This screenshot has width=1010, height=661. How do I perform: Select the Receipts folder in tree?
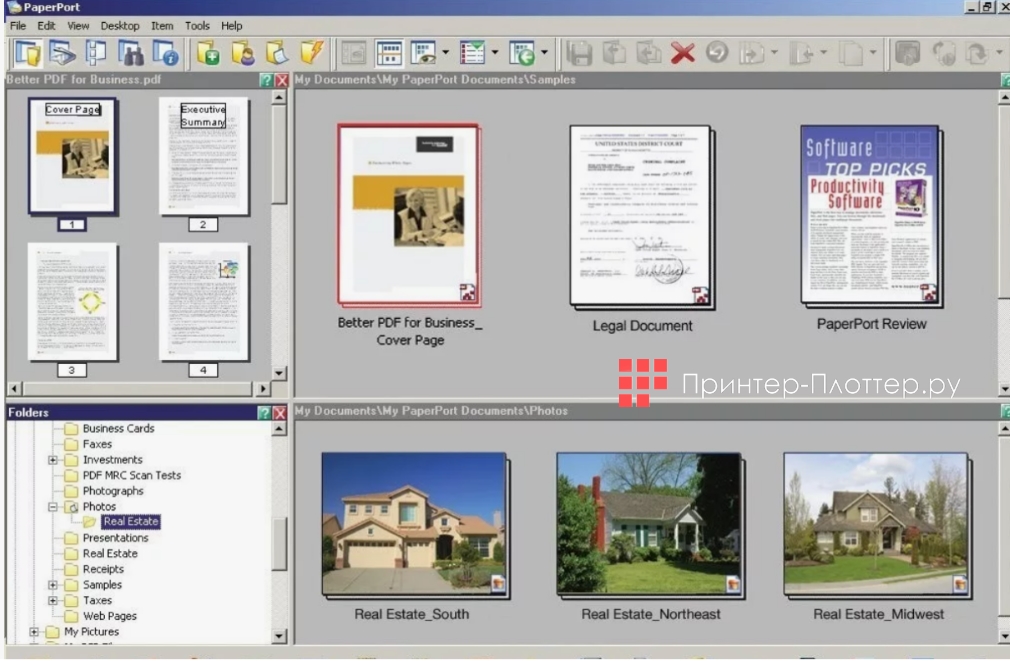[103, 569]
